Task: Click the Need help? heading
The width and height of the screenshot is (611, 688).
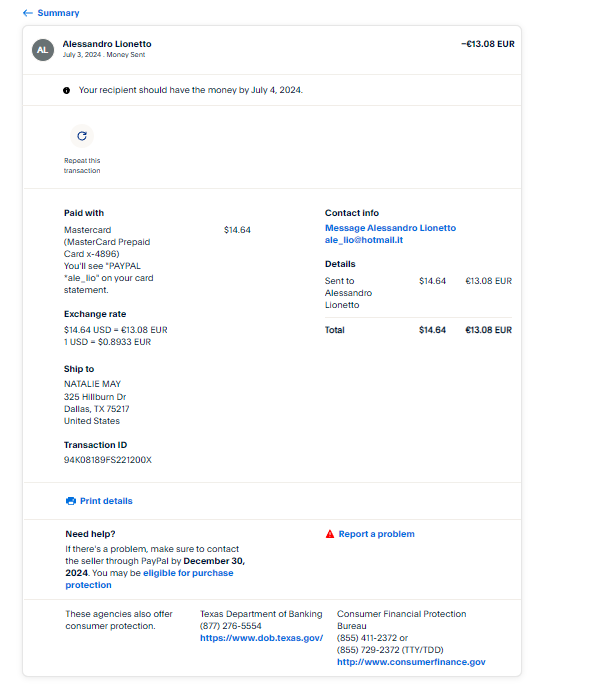Action: point(90,534)
